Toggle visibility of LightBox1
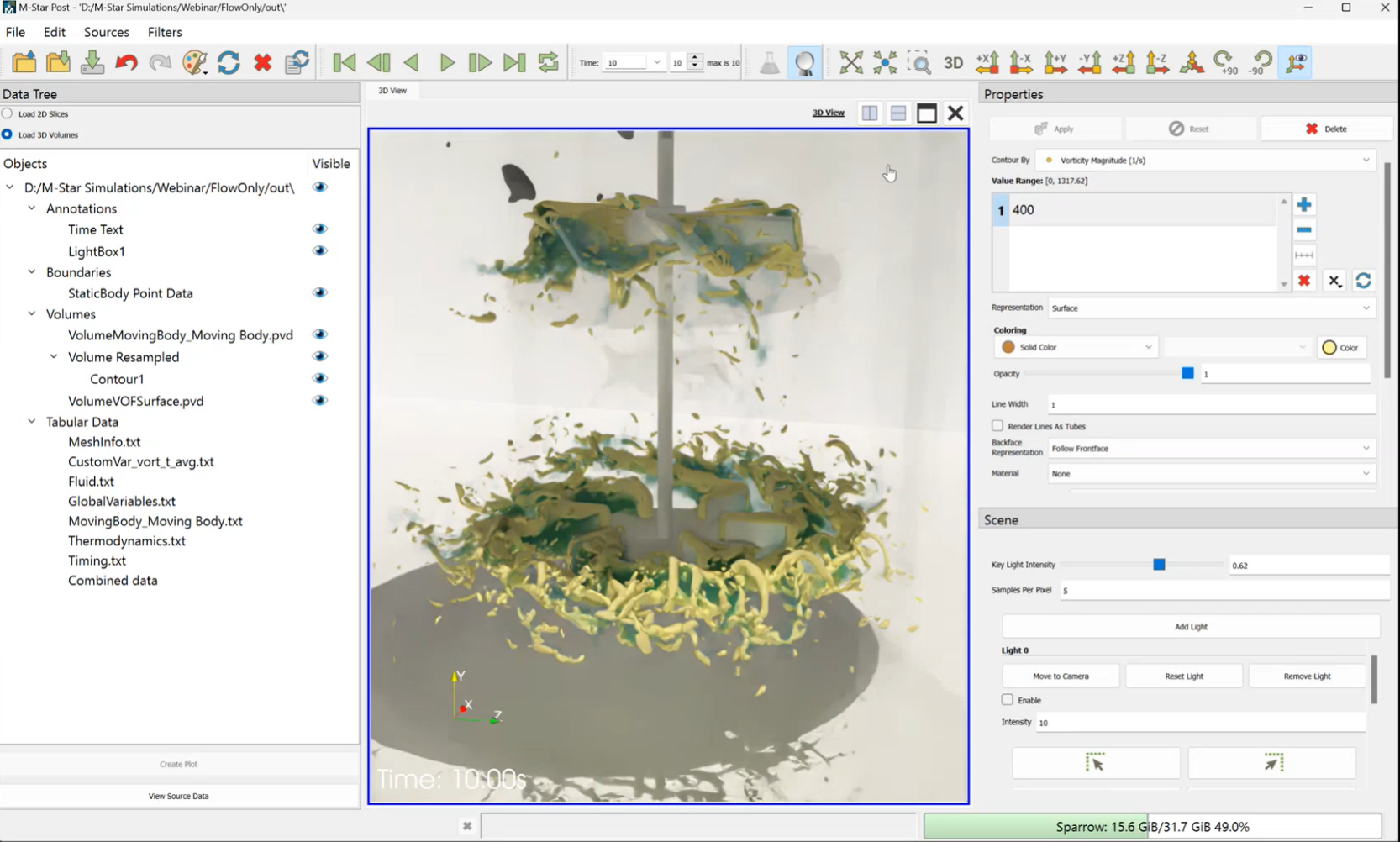This screenshot has height=842, width=1400. point(320,250)
